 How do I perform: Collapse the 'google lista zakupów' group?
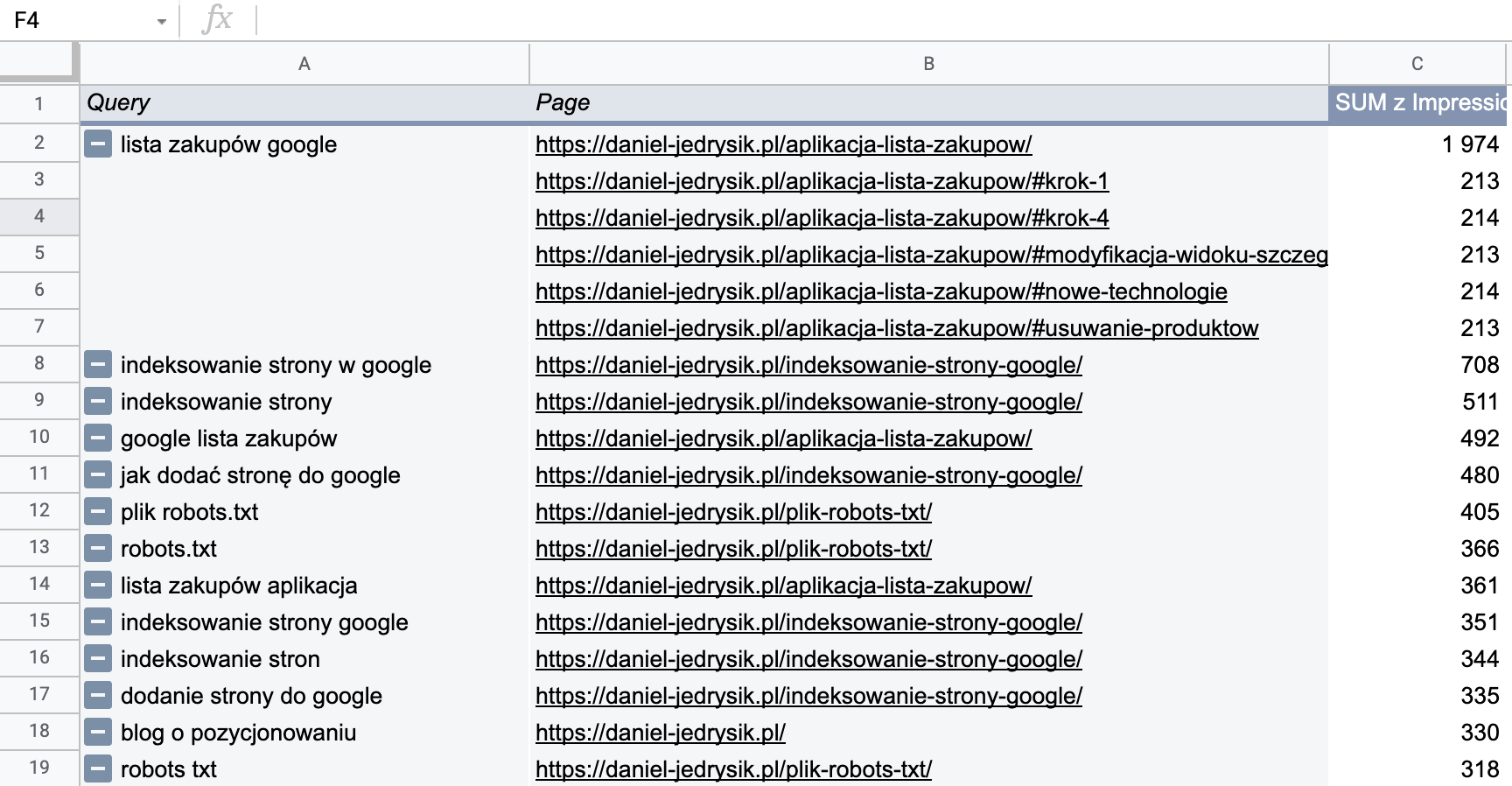coord(98,438)
